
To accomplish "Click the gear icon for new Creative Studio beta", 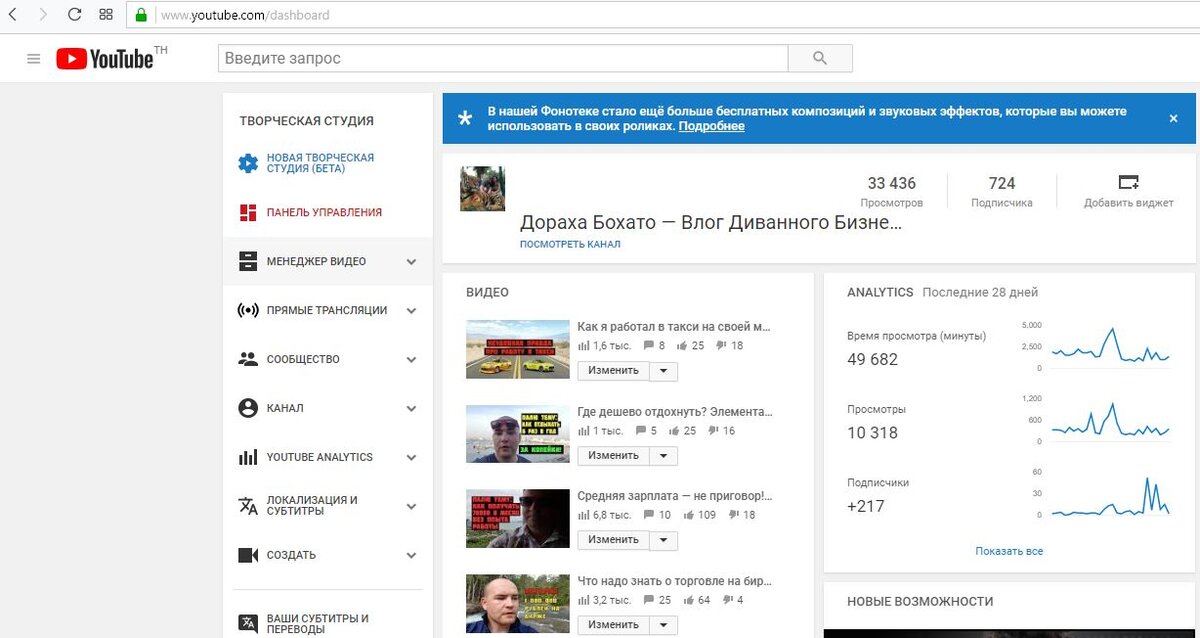I will point(248,163).
